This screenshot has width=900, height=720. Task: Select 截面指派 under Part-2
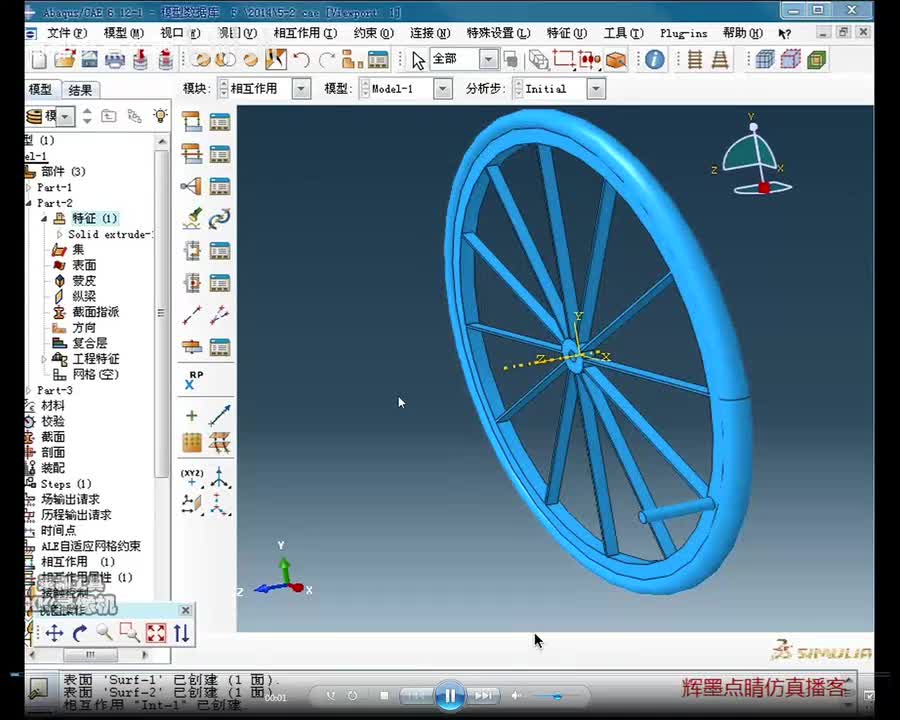click(96, 312)
